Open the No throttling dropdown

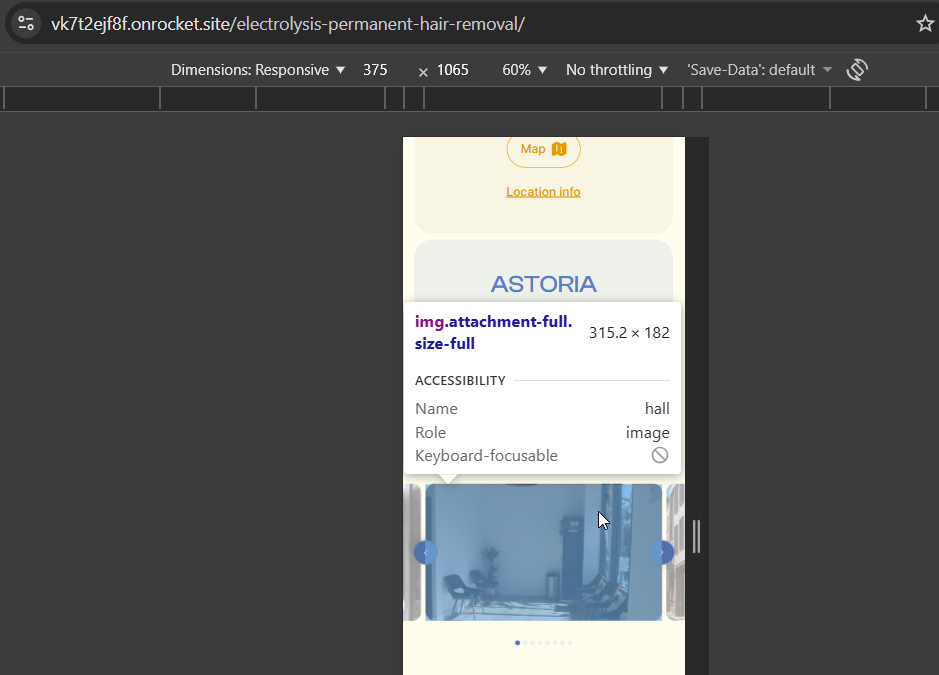coord(617,70)
